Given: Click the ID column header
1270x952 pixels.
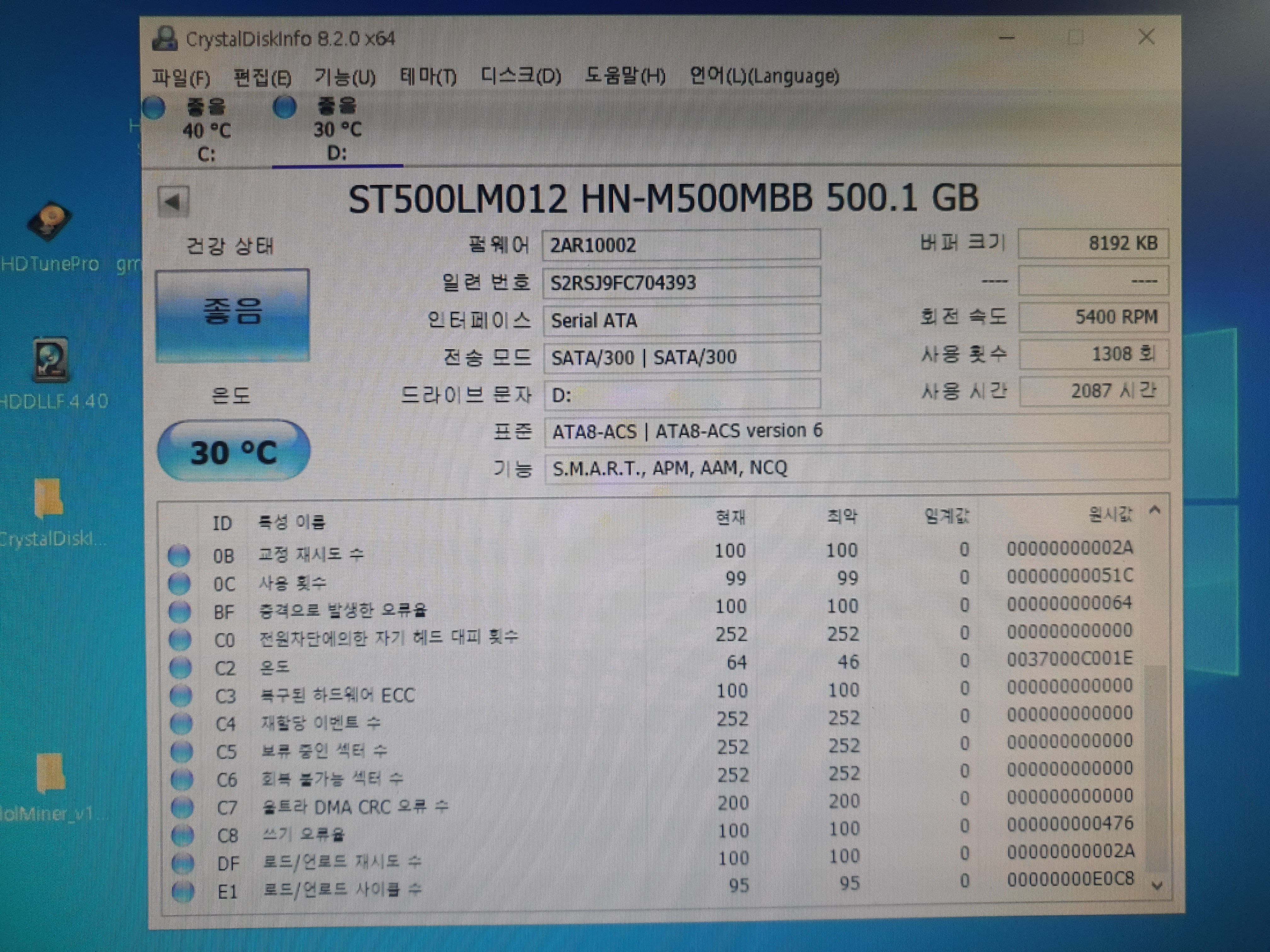Looking at the screenshot, I should point(222,523).
